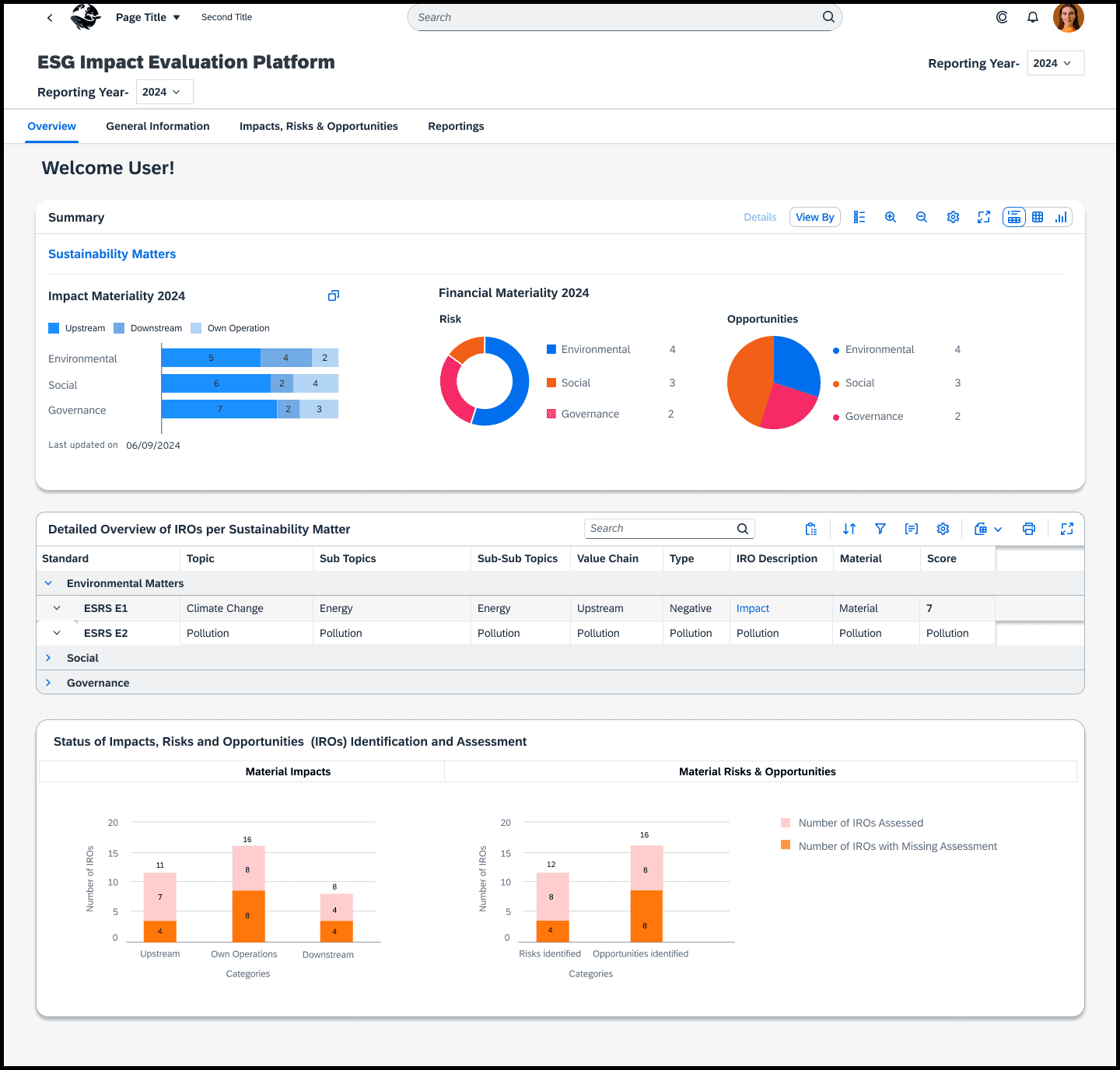Expand the Governance group row
Viewport: 1120px width, 1070px height.
click(48, 683)
